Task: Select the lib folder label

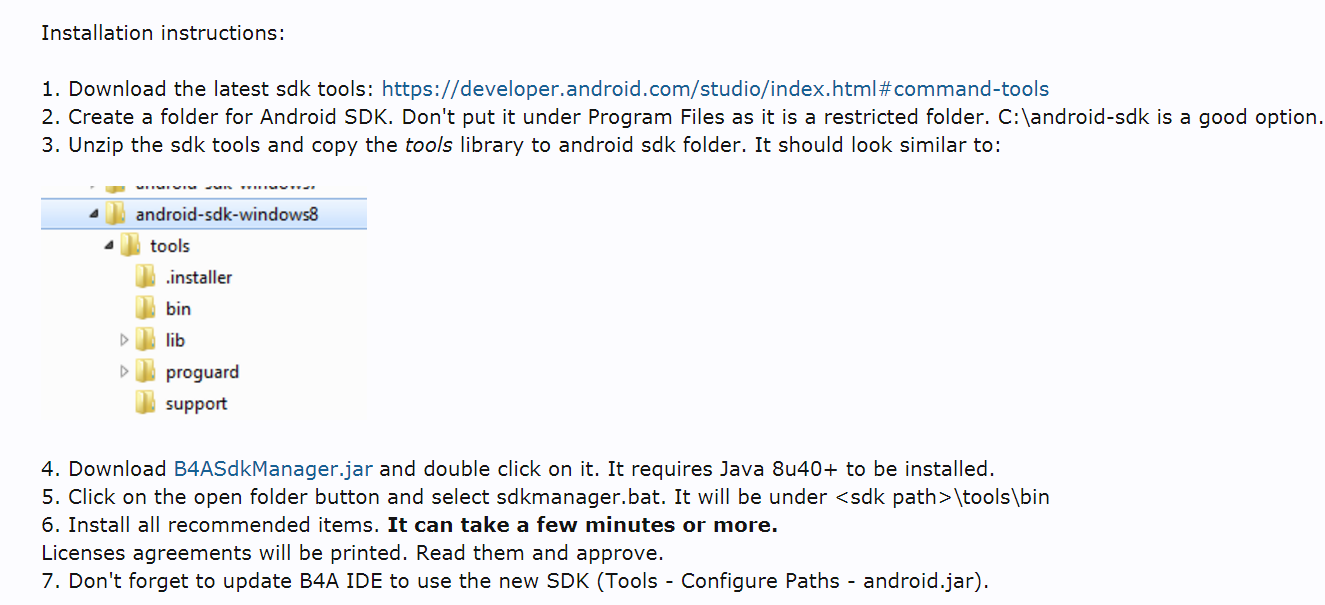Action: coord(175,340)
